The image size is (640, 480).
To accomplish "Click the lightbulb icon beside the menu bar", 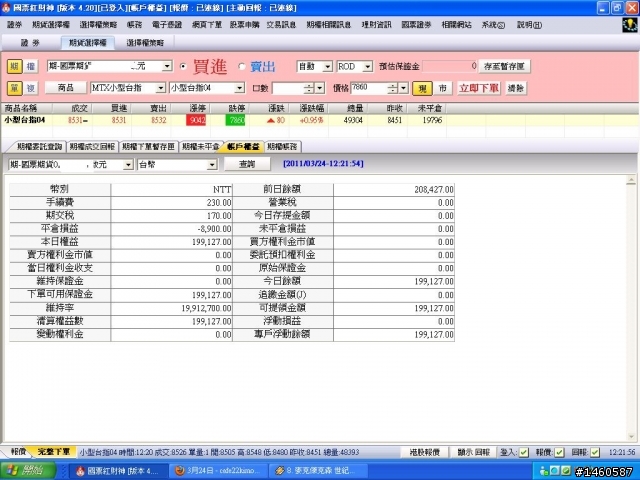I will (630, 25).
